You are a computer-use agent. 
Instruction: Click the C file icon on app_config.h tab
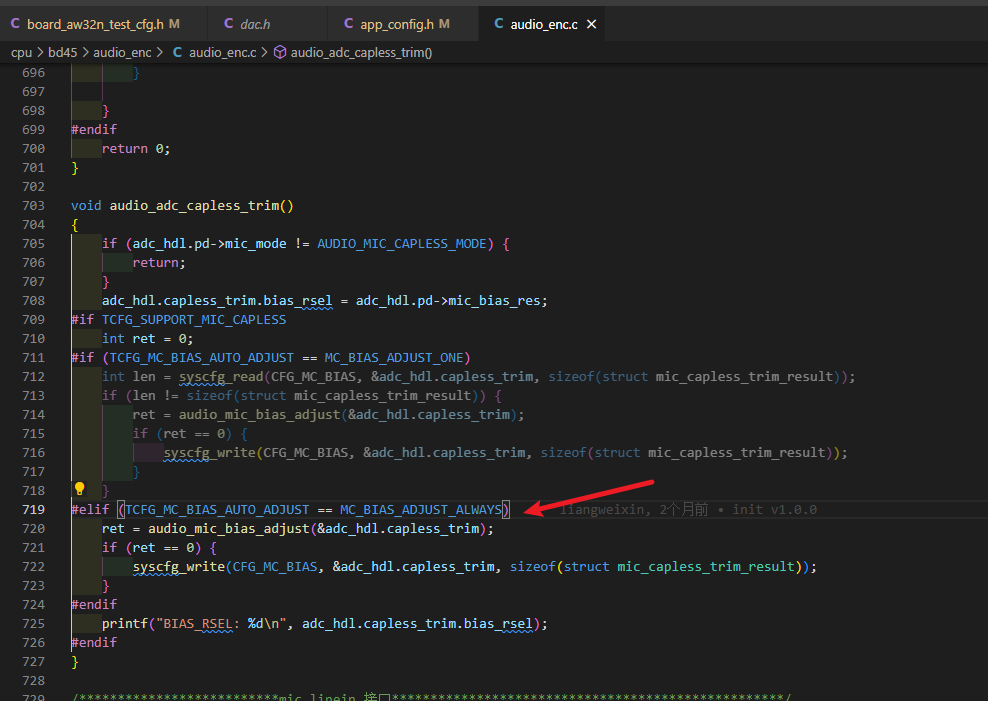(x=348, y=24)
